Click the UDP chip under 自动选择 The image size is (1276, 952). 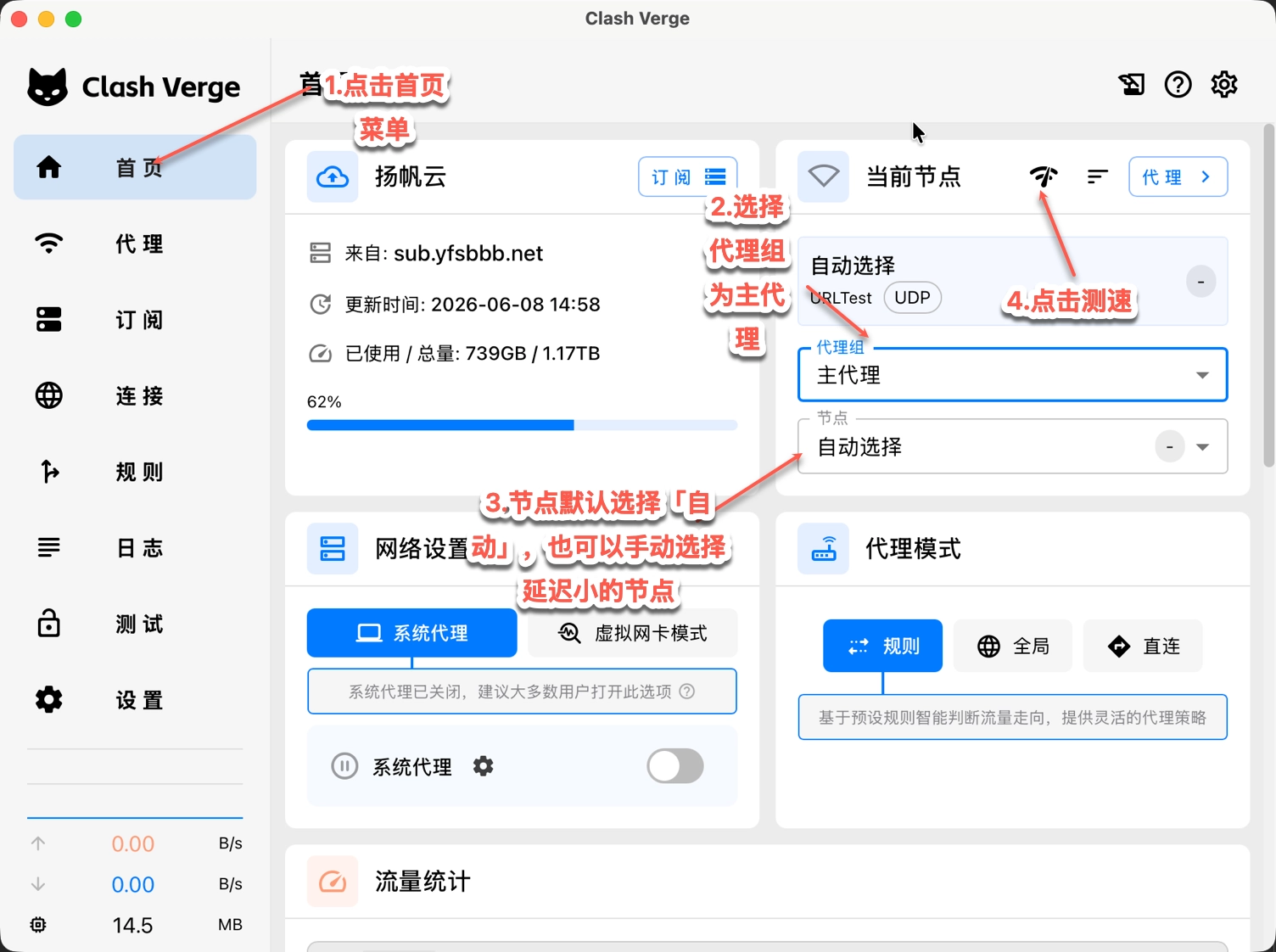click(912, 298)
